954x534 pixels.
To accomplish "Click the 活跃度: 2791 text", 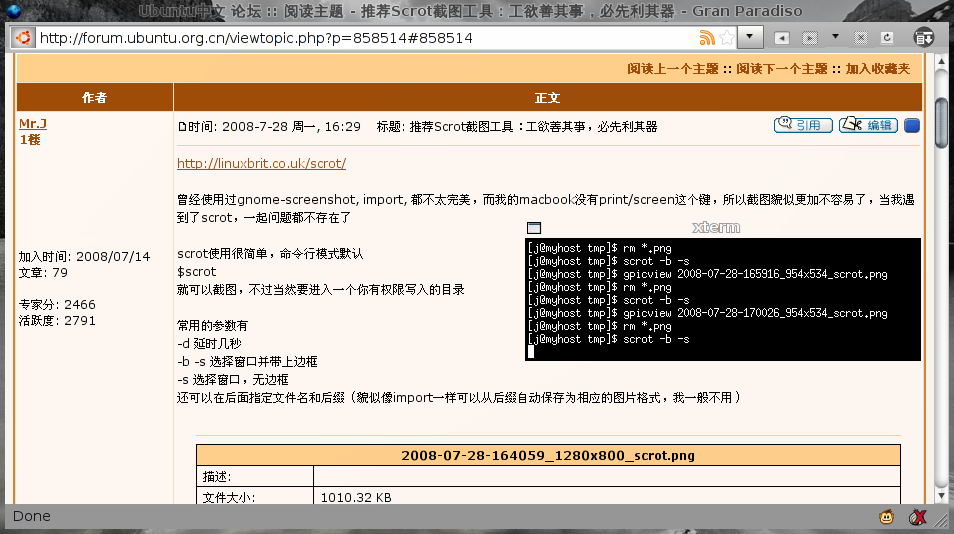I will [x=57, y=321].
